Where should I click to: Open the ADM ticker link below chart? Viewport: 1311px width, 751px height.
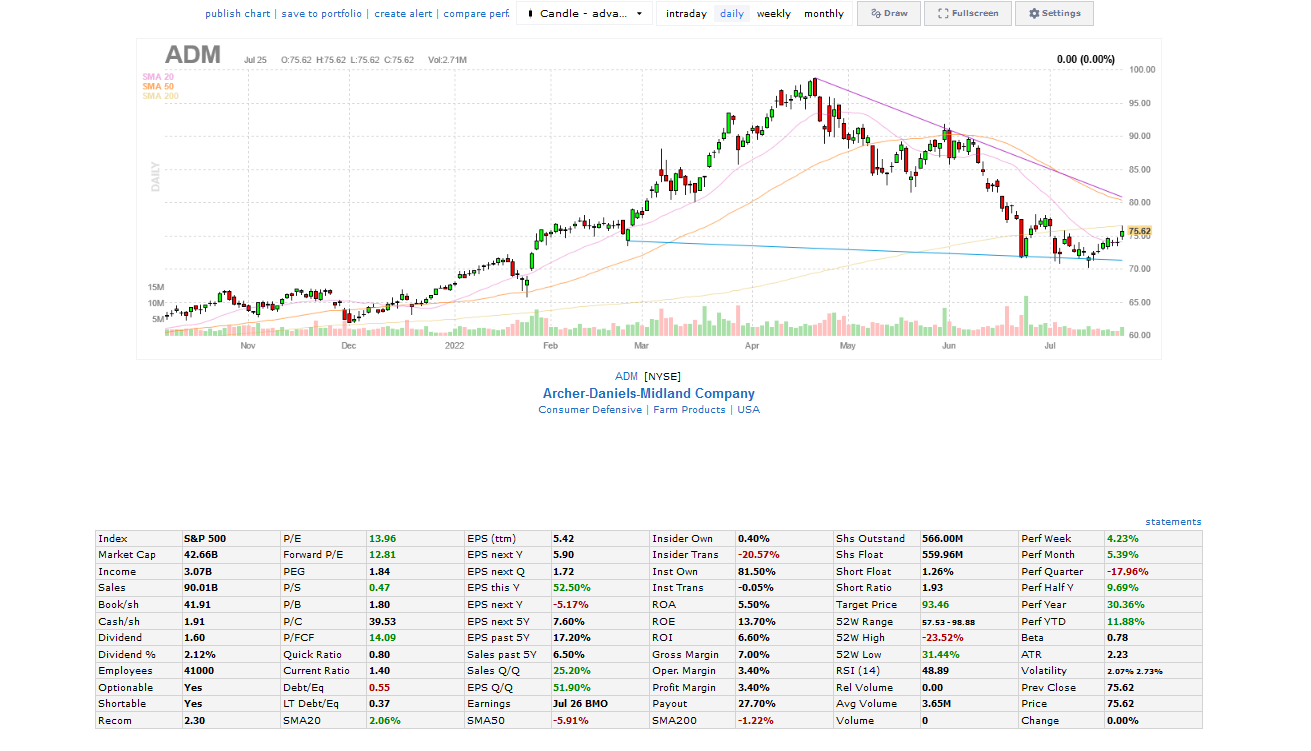tap(626, 376)
